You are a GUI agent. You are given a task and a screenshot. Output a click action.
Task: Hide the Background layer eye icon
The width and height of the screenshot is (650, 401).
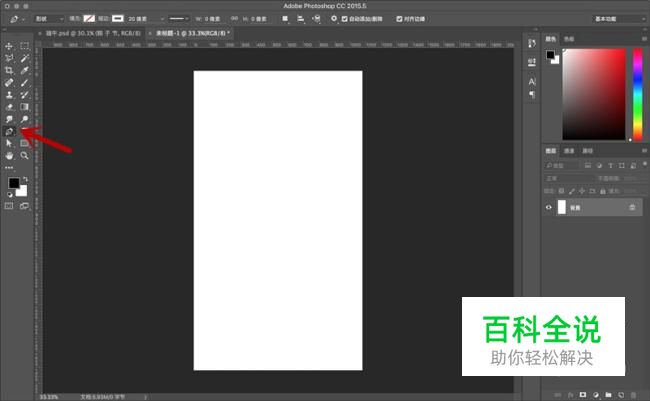click(x=549, y=207)
